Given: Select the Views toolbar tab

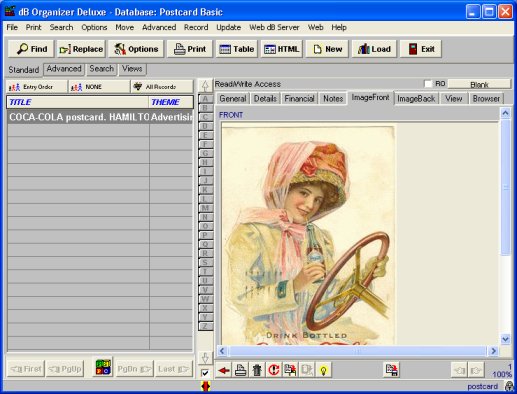Looking at the screenshot, I should click(132, 69).
